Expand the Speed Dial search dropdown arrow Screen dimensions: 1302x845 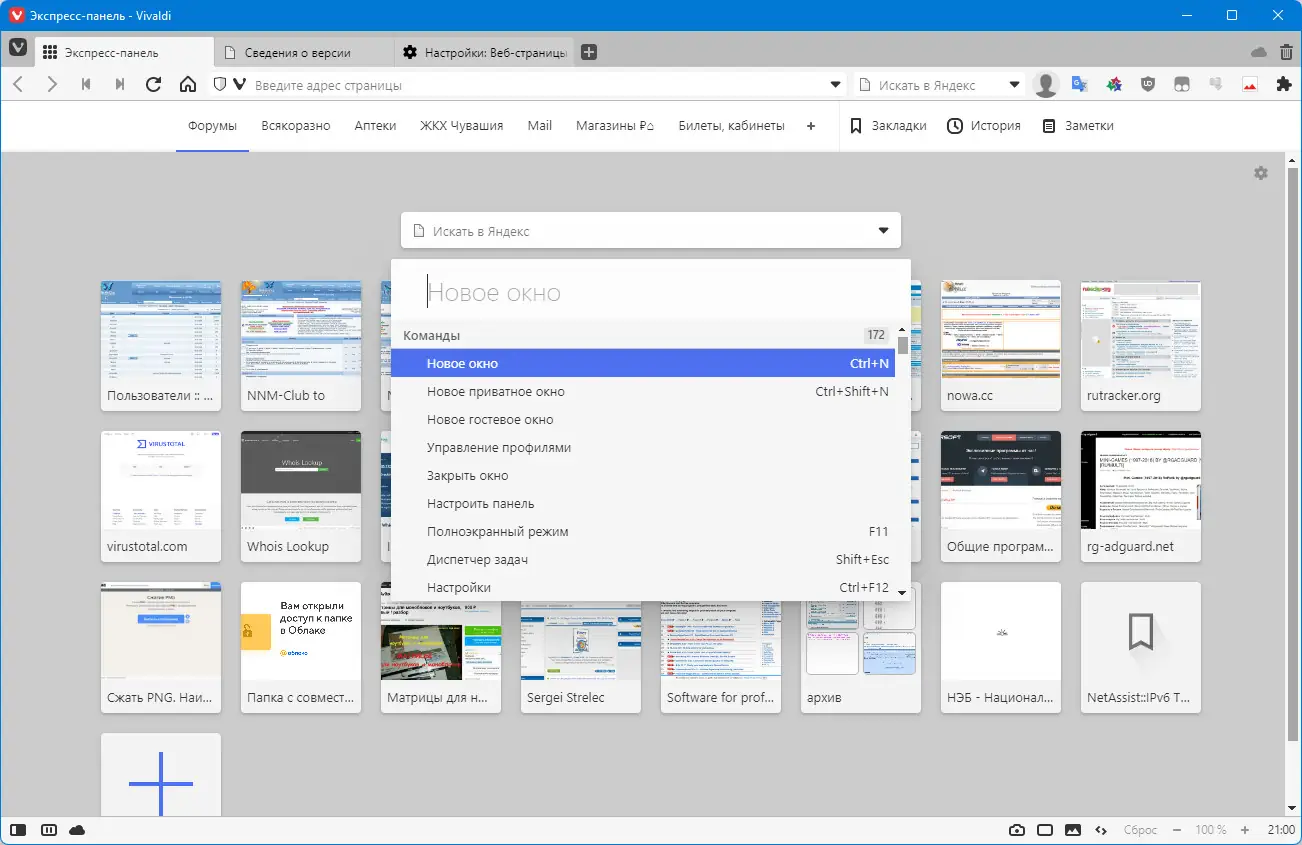[883, 231]
